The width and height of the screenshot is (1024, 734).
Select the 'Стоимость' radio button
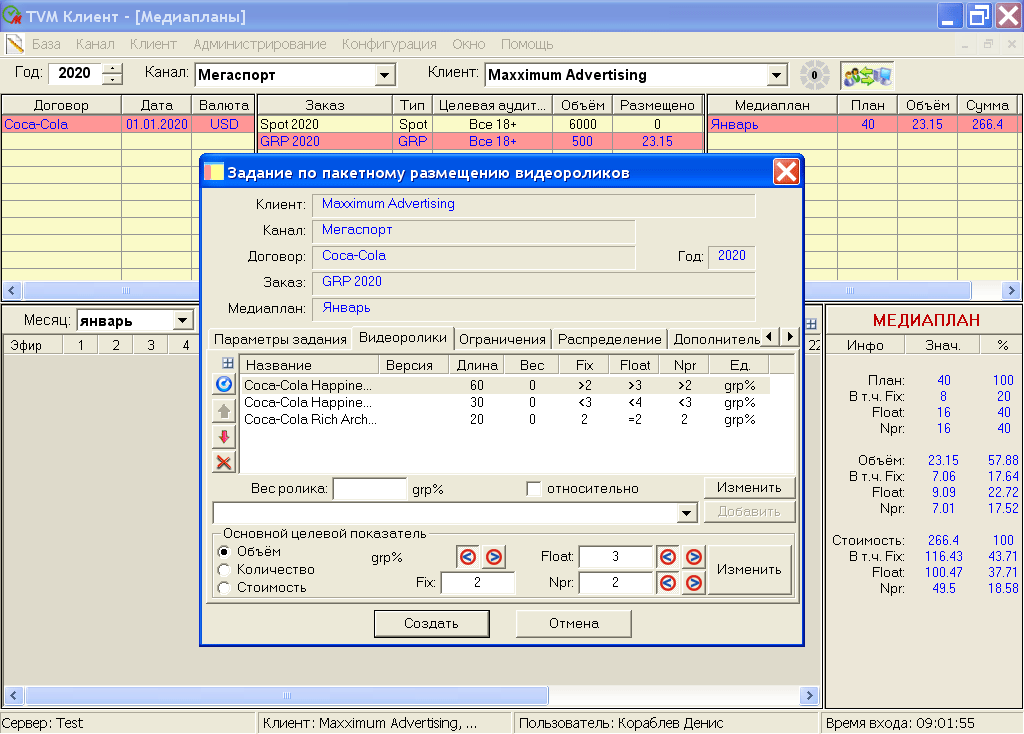click(223, 588)
